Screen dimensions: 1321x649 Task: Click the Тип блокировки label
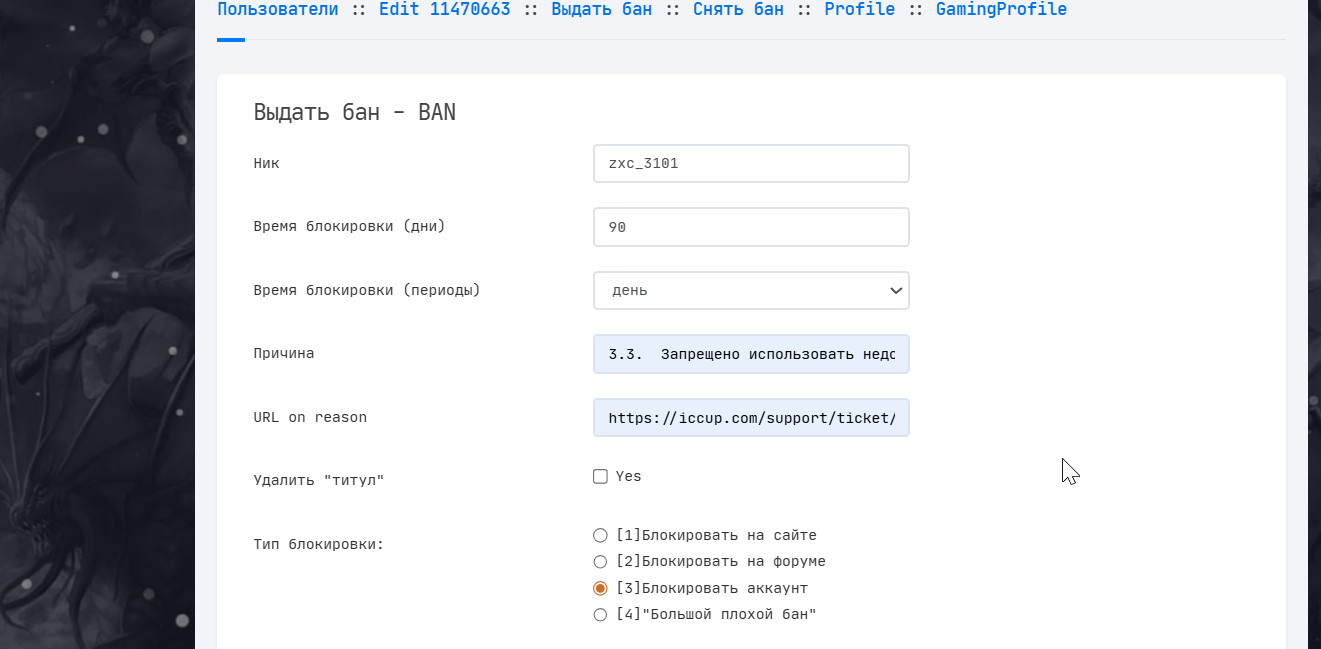coord(318,545)
